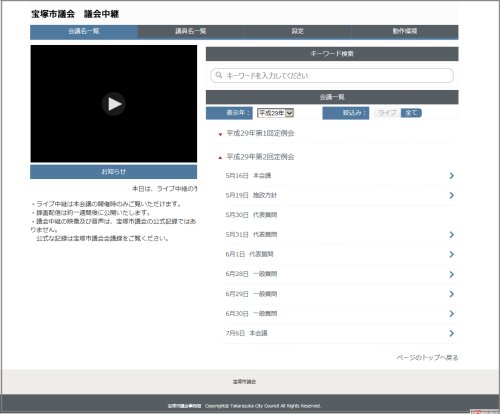Click the 宝塚市議会 footer link

244,382
